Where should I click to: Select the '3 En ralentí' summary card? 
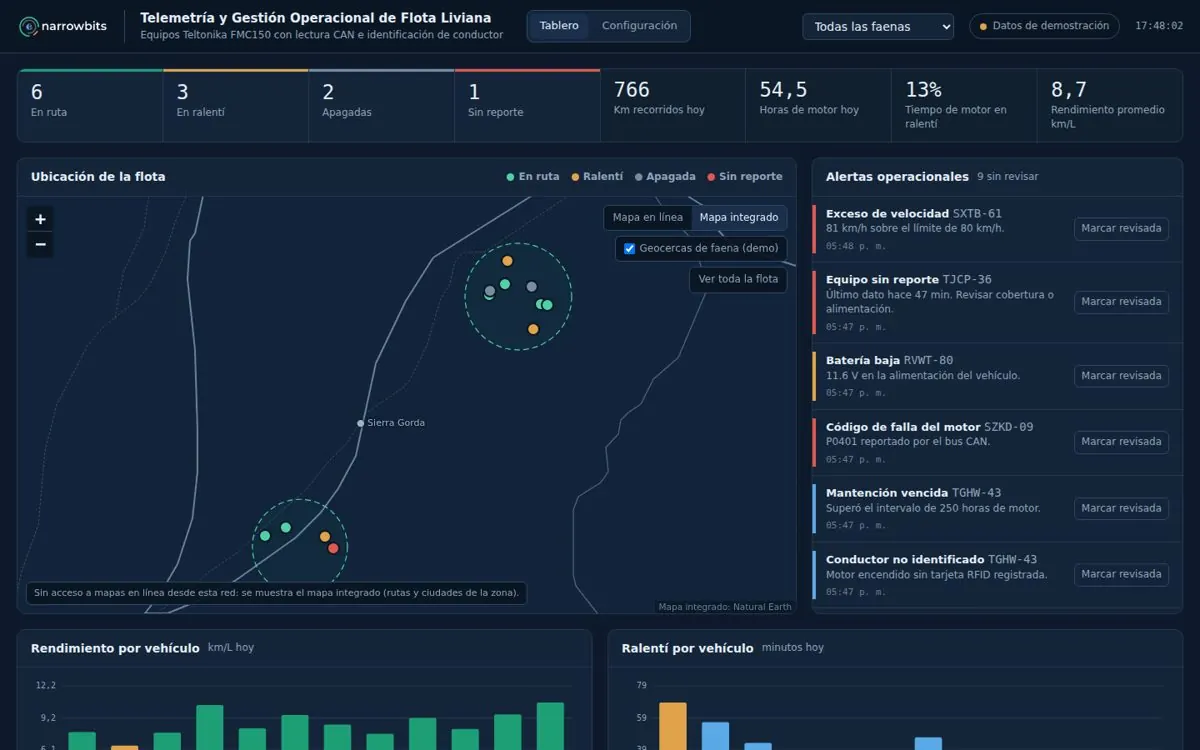click(236, 105)
